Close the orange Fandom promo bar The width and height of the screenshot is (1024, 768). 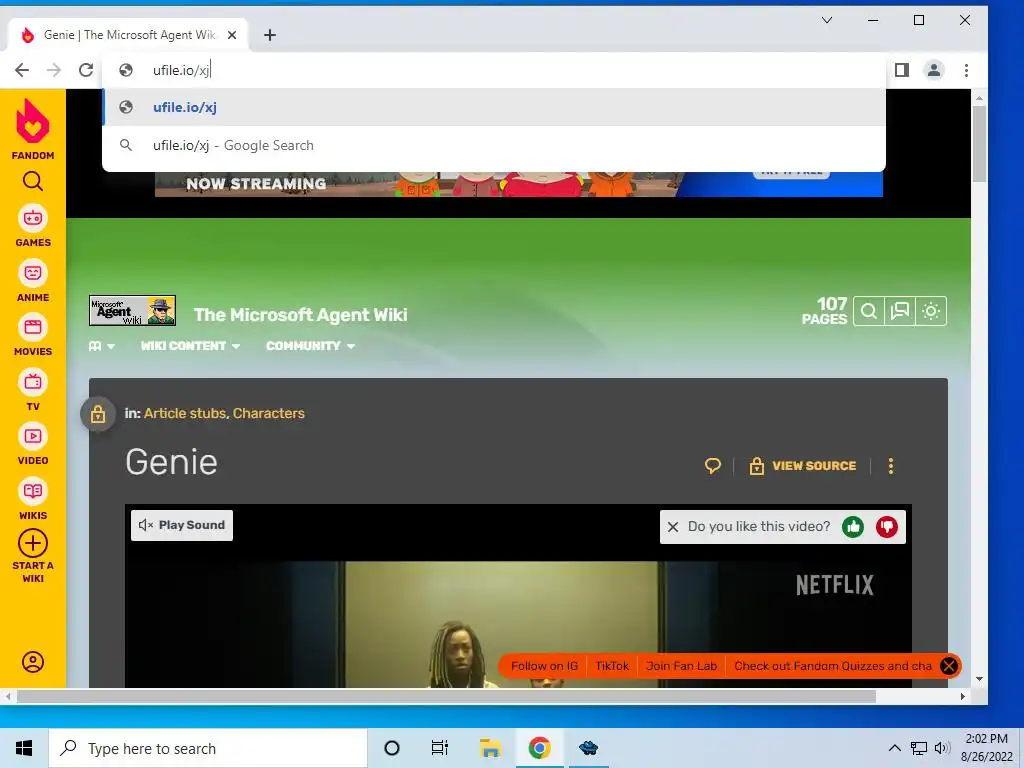[949, 666]
